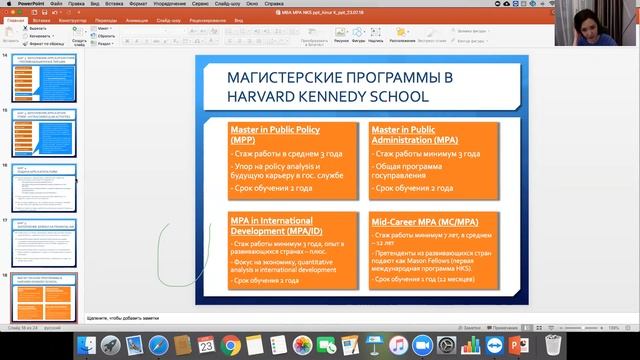This screenshot has width=640, height=360.
Task: Click the Cut (Вырезать) scissors icon
Action: click(25, 28)
